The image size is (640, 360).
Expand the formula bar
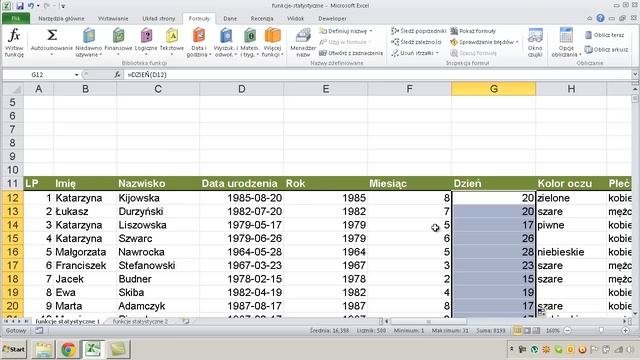click(635, 75)
